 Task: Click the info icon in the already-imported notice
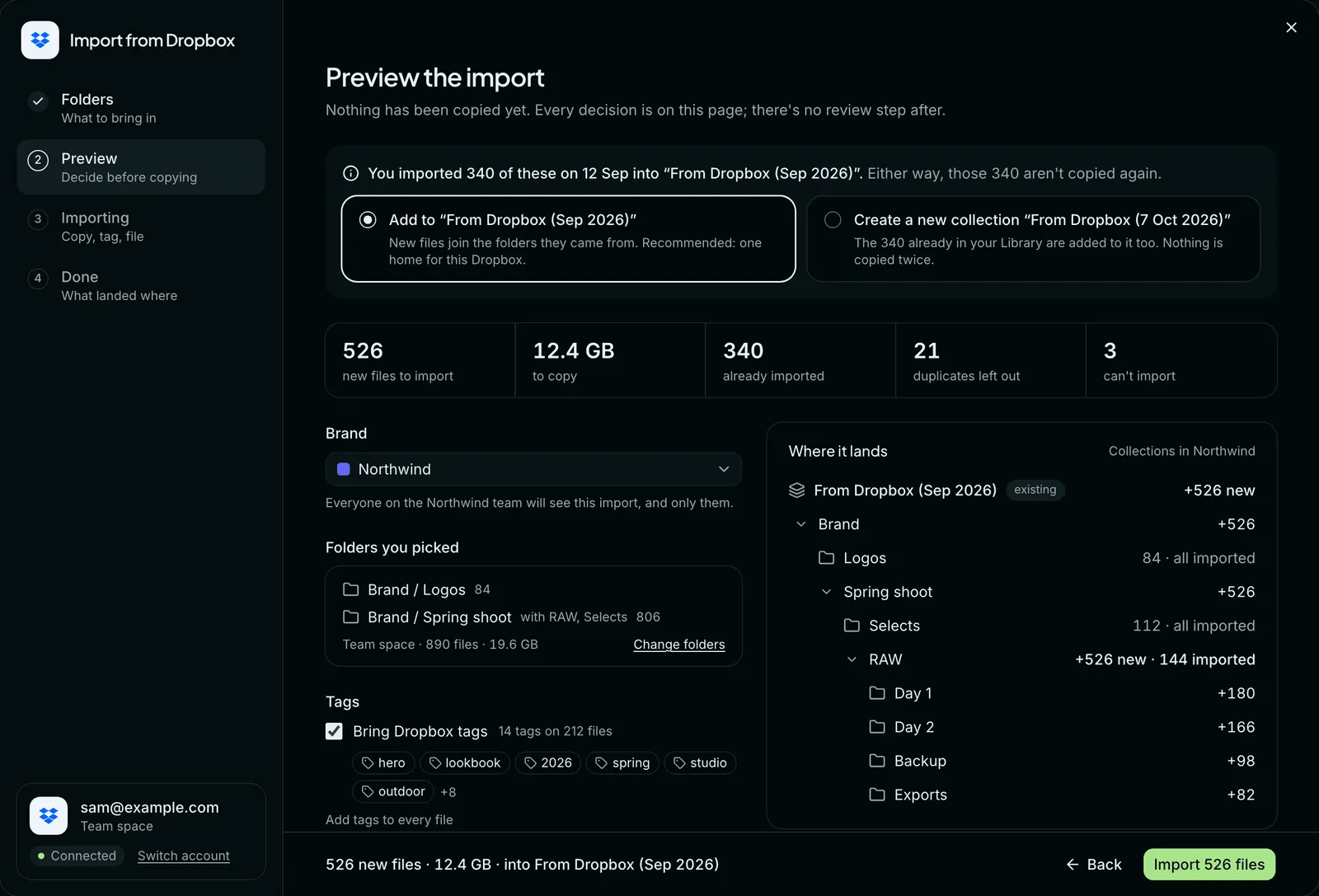pos(350,173)
